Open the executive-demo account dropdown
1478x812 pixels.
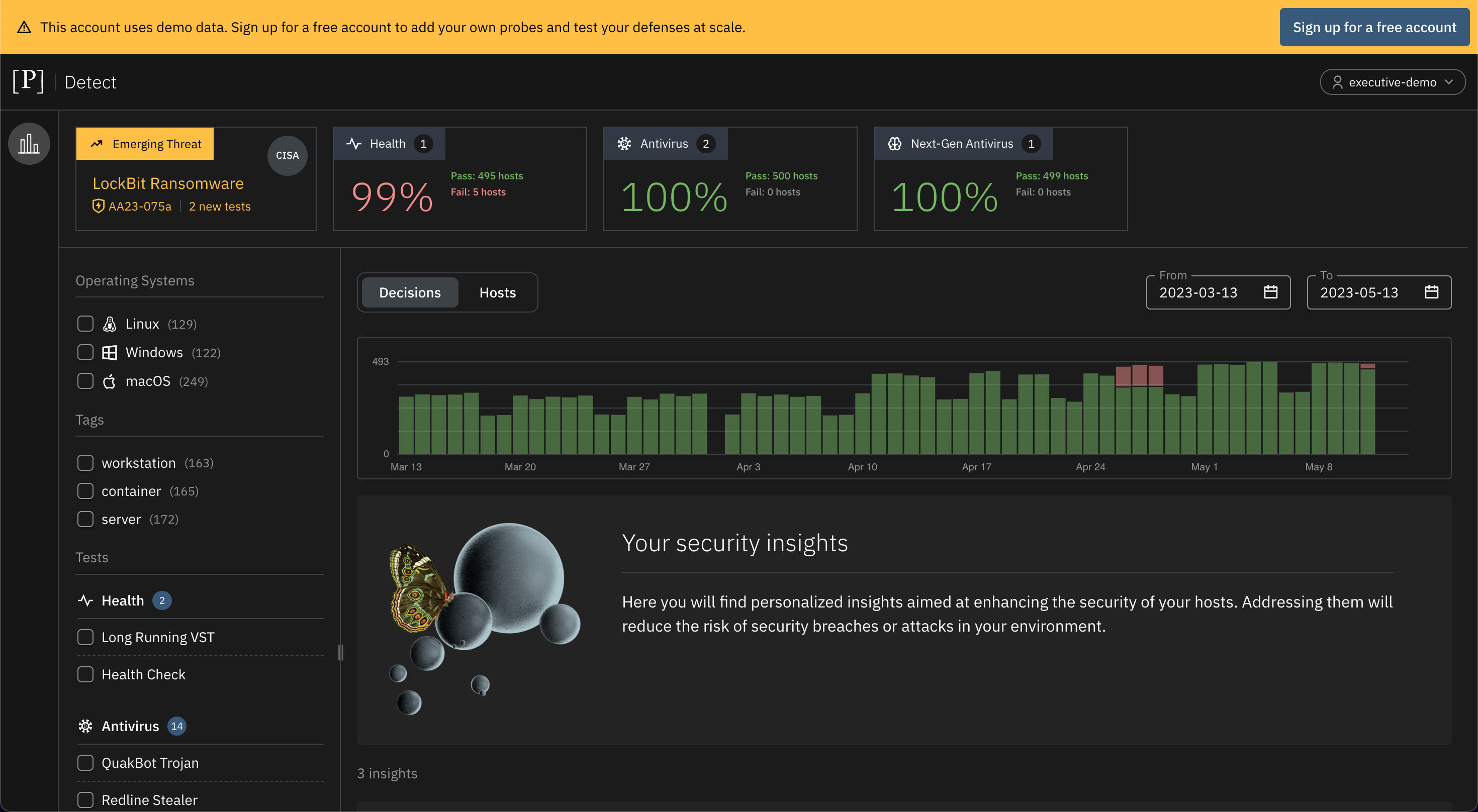pyautogui.click(x=1392, y=82)
